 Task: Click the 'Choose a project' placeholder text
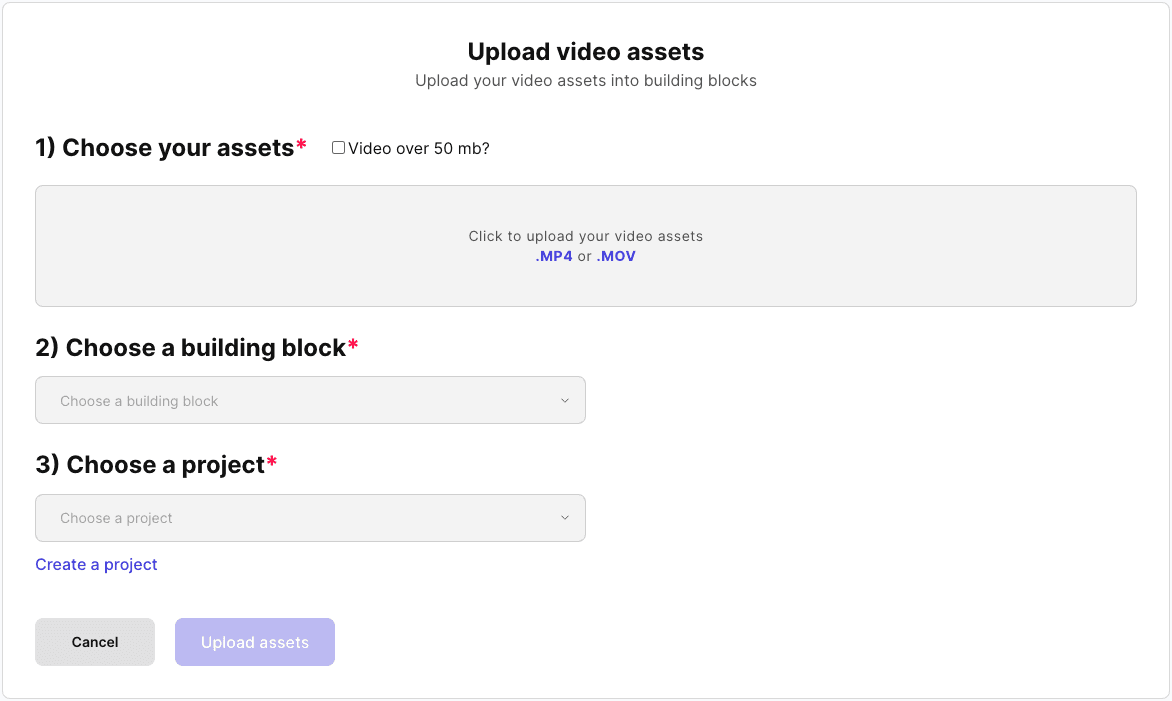116,518
